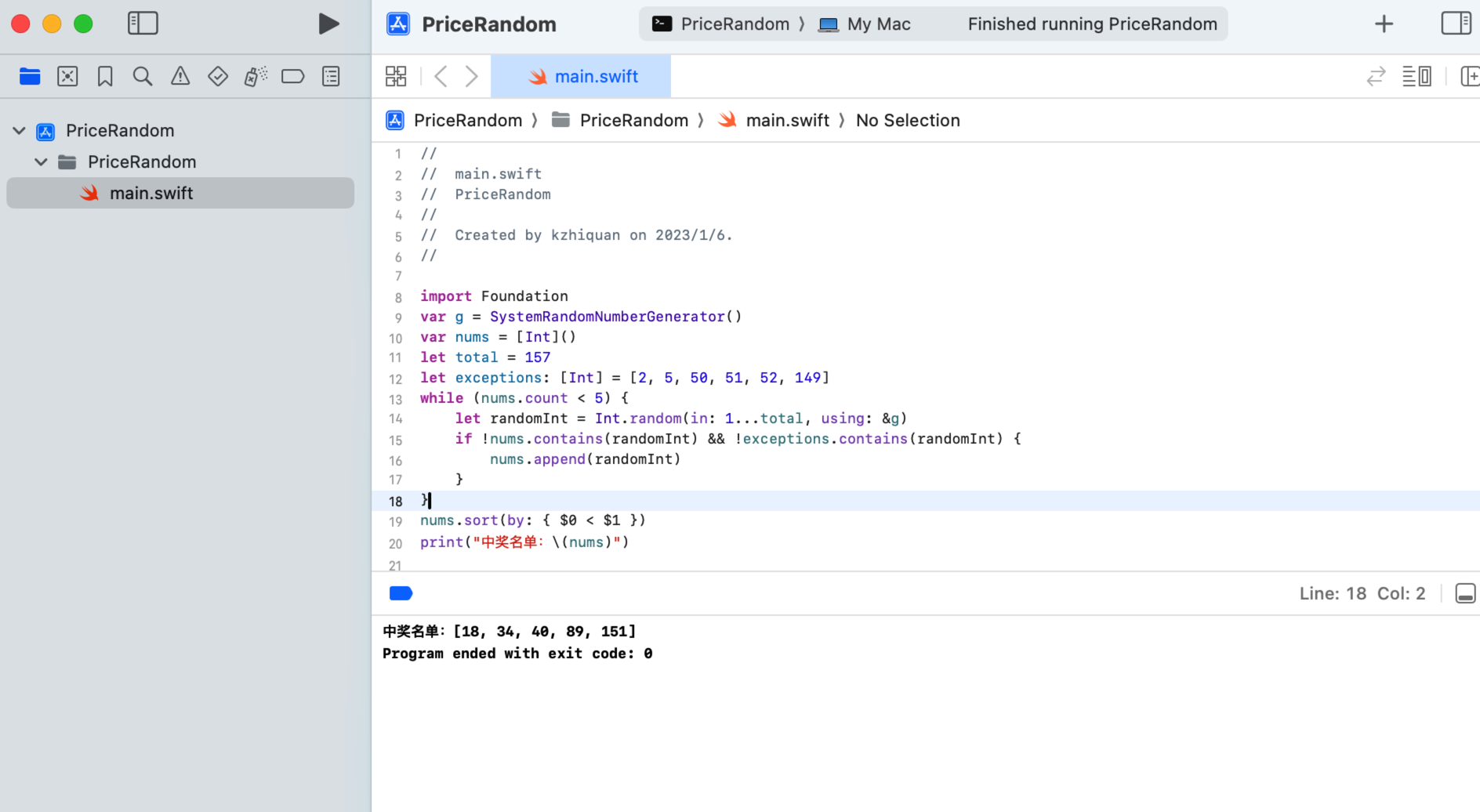The height and width of the screenshot is (812, 1480).
Task: Open the Debug navigator spray icon
Action: coord(256,76)
